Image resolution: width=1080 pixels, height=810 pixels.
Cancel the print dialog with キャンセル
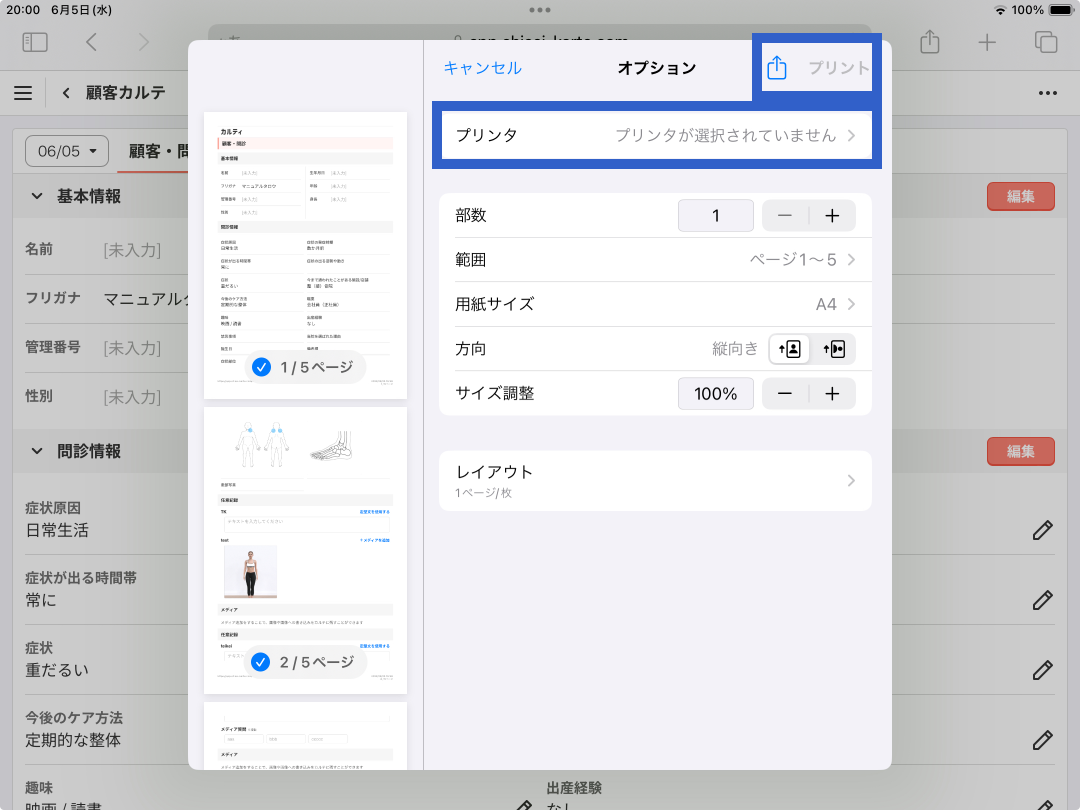coord(482,68)
